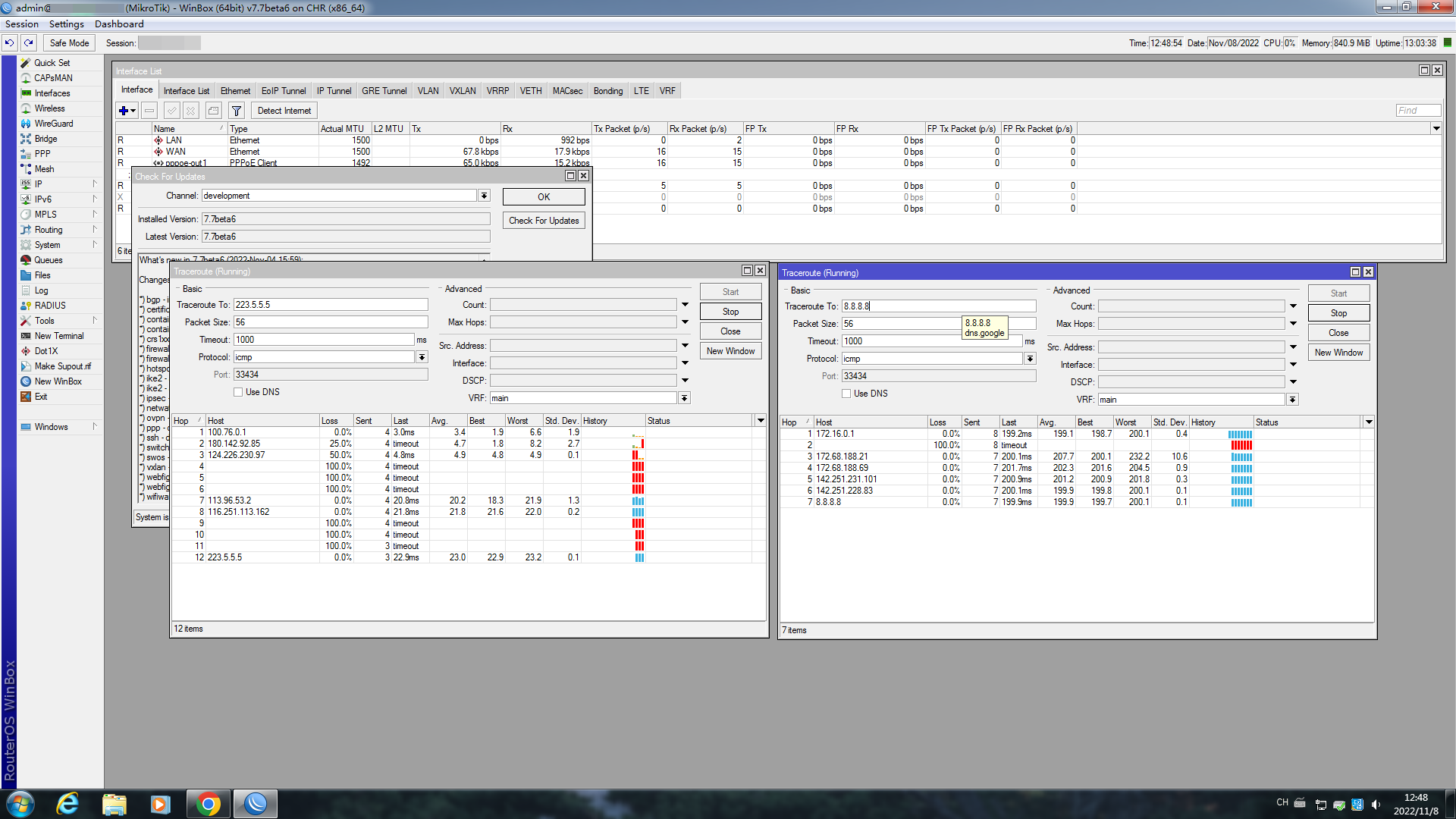The width and height of the screenshot is (1456, 819).
Task: Open Queues in the sidebar menu
Action: pos(48,260)
